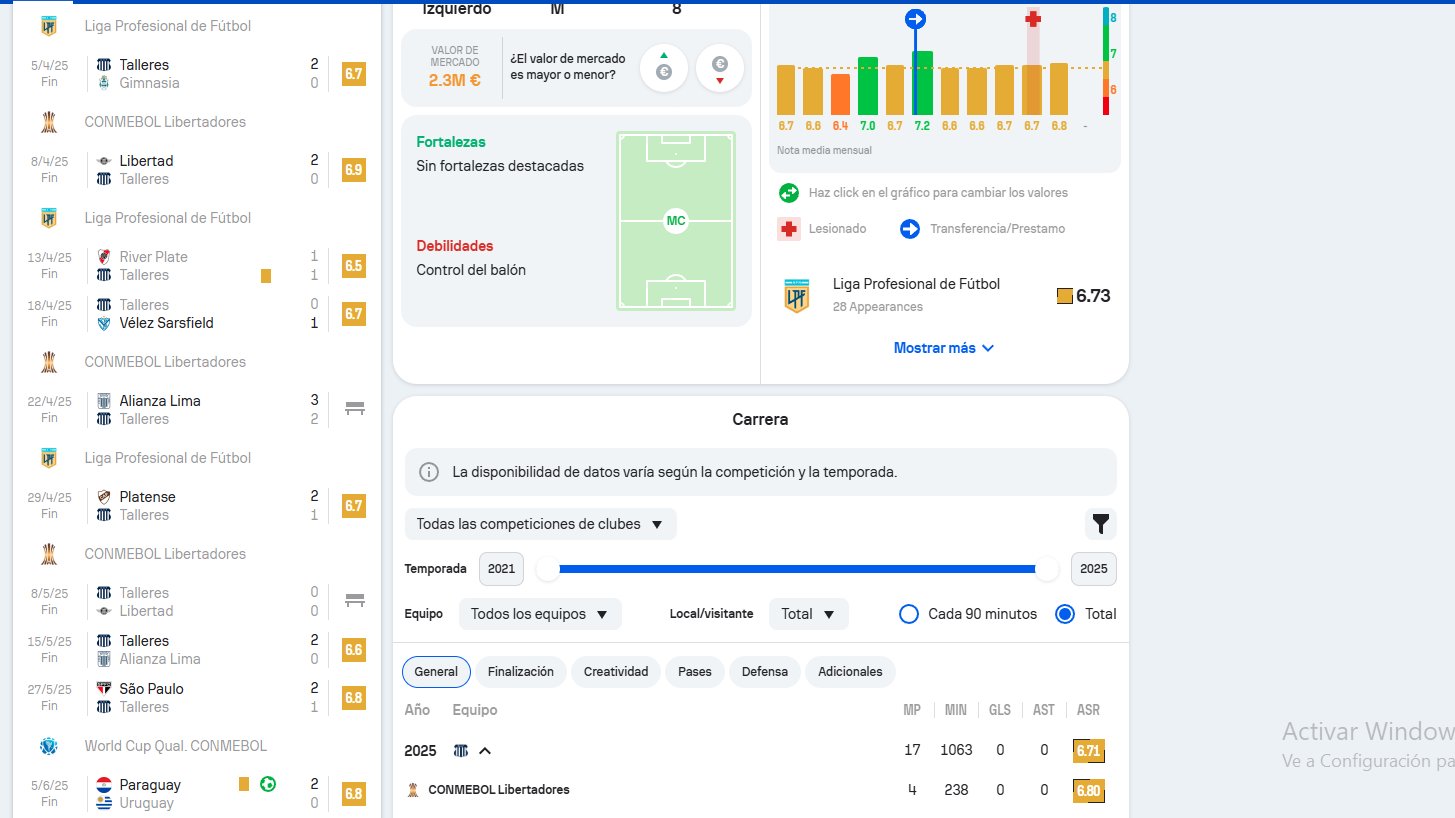Image resolution: width=1455 pixels, height=818 pixels.
Task: Click the blue transfer arrow marker on chart
Action: [x=915, y=19]
